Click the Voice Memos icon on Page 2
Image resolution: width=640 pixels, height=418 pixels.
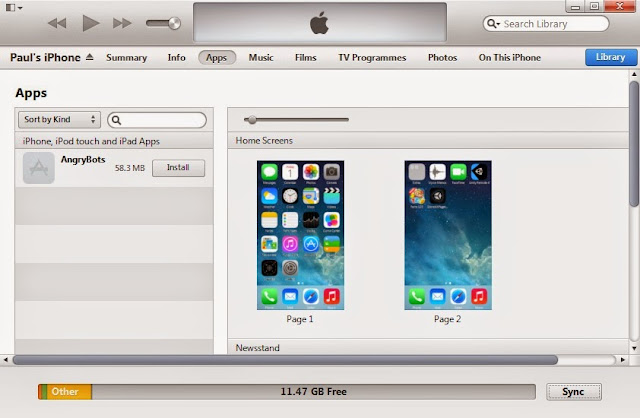[x=438, y=172]
